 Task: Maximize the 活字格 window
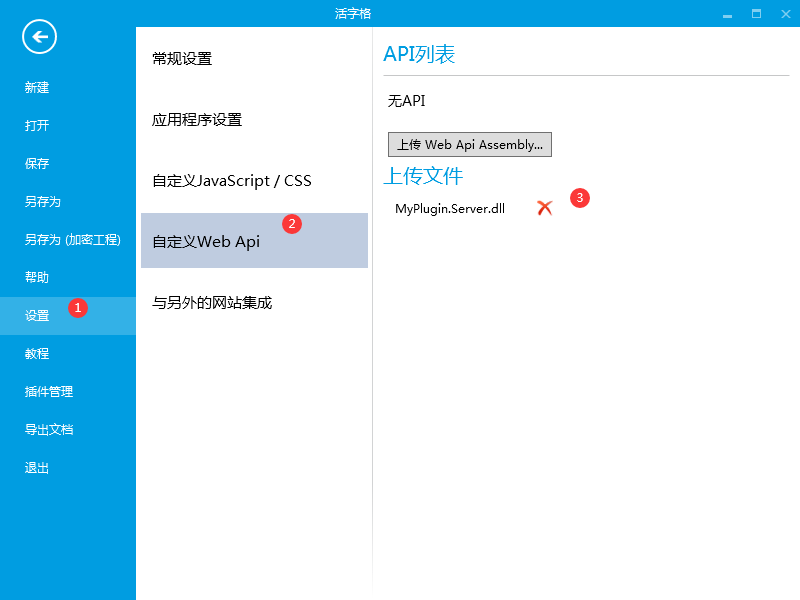[x=757, y=14]
